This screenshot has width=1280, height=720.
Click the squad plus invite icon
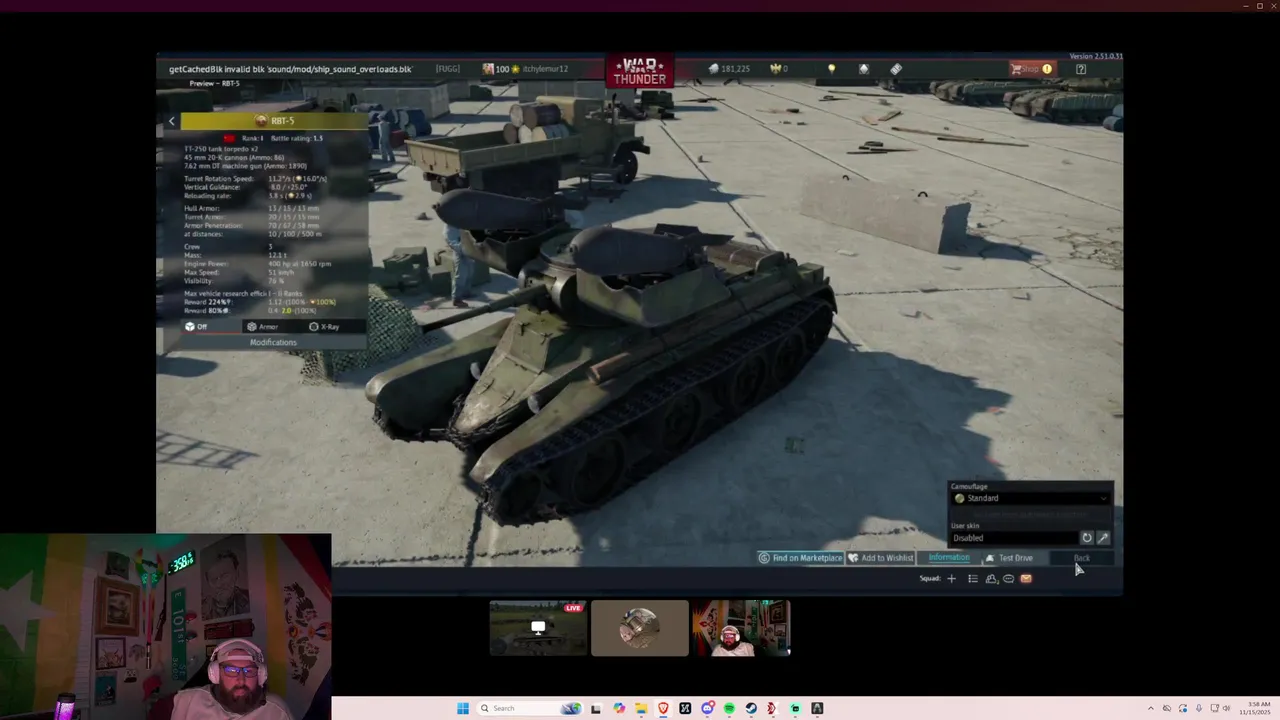(951, 578)
